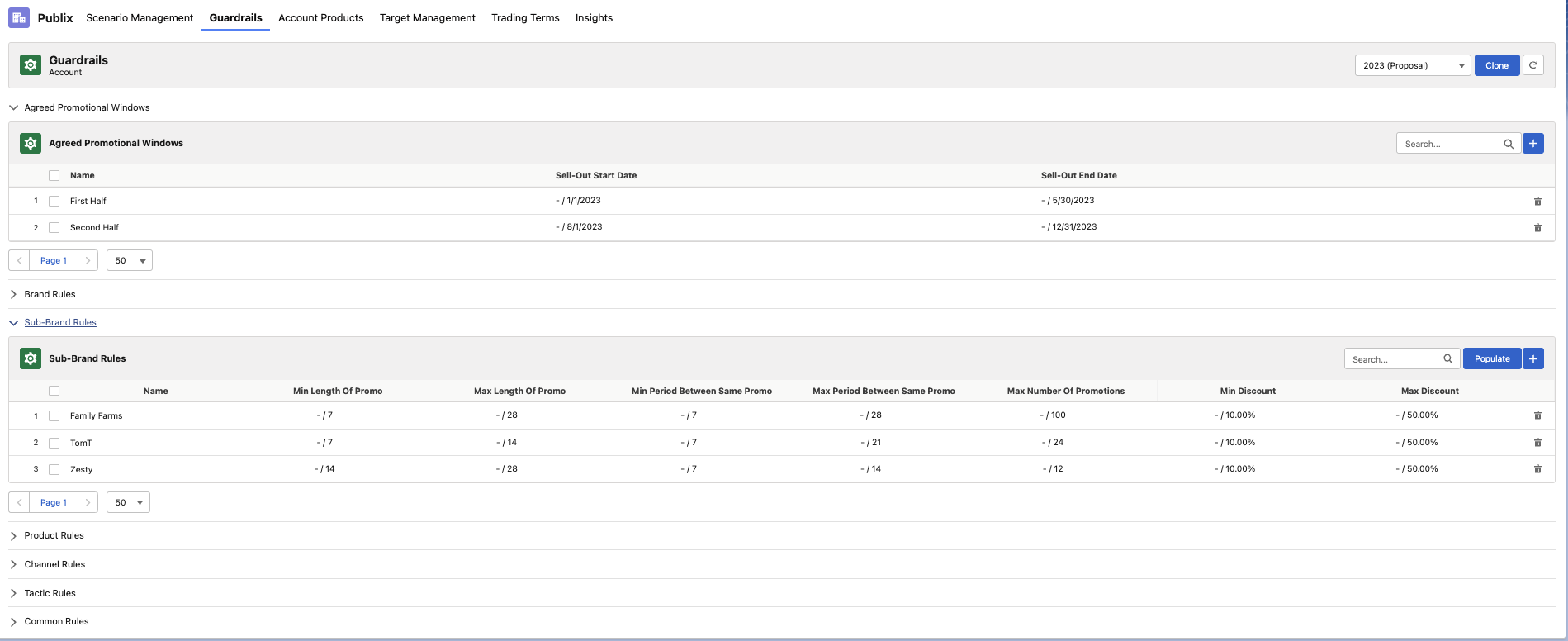Collapse the Sub-Brand Rules section
This screenshot has height=641, width=1568.
[14, 322]
